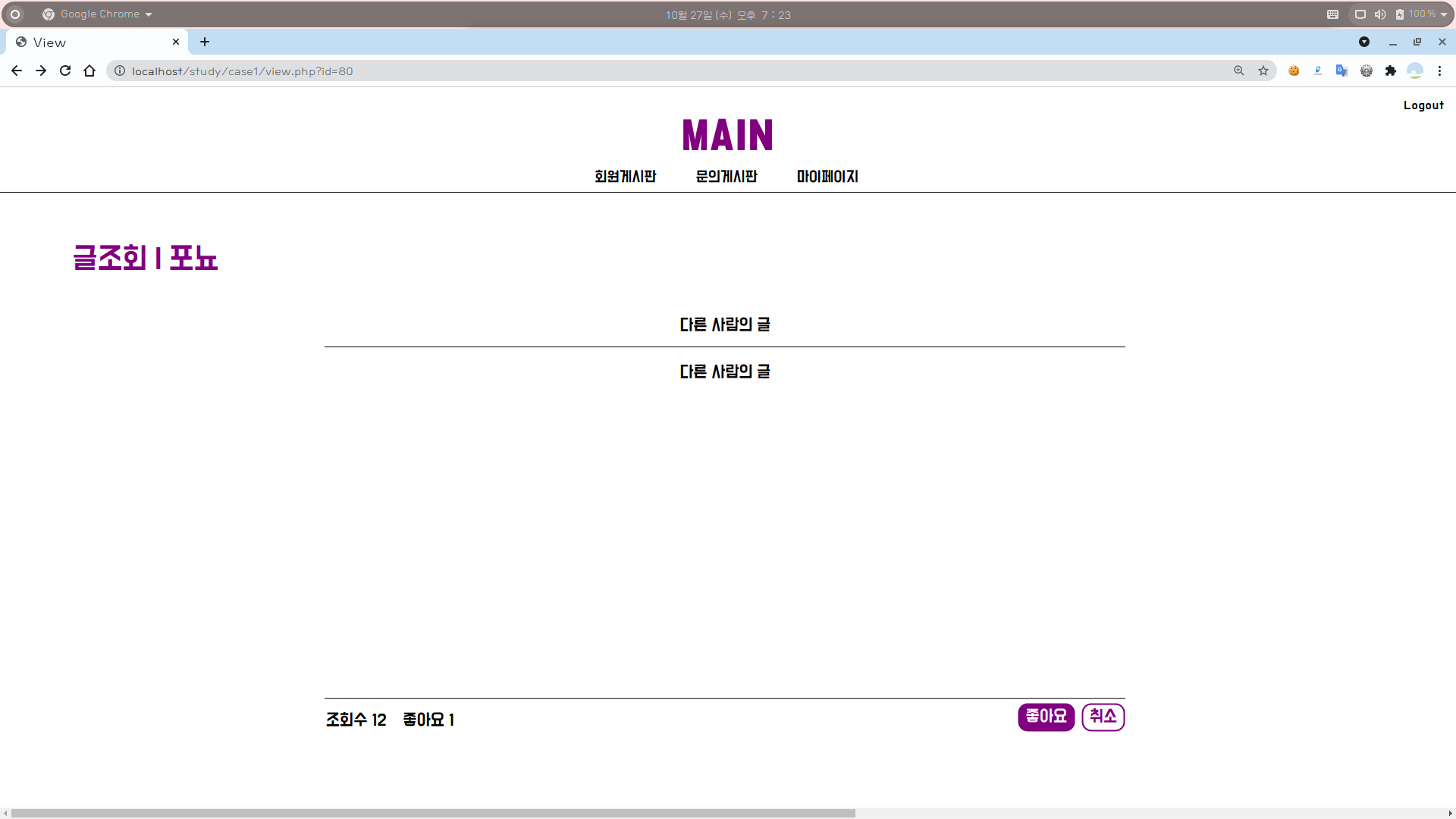
Task: Open the 문의게시판 menu
Action: [x=726, y=176]
